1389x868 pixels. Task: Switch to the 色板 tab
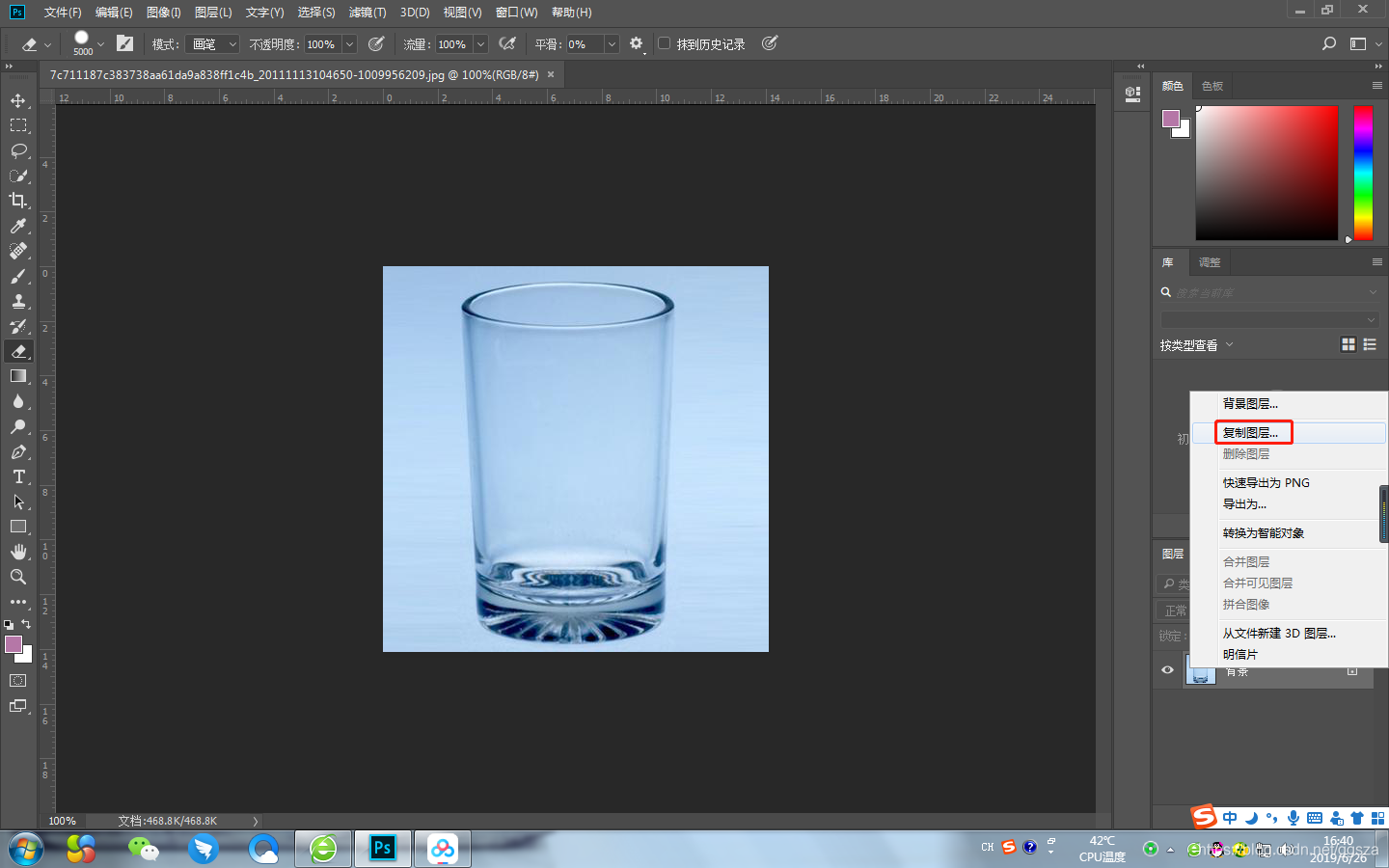(1212, 86)
